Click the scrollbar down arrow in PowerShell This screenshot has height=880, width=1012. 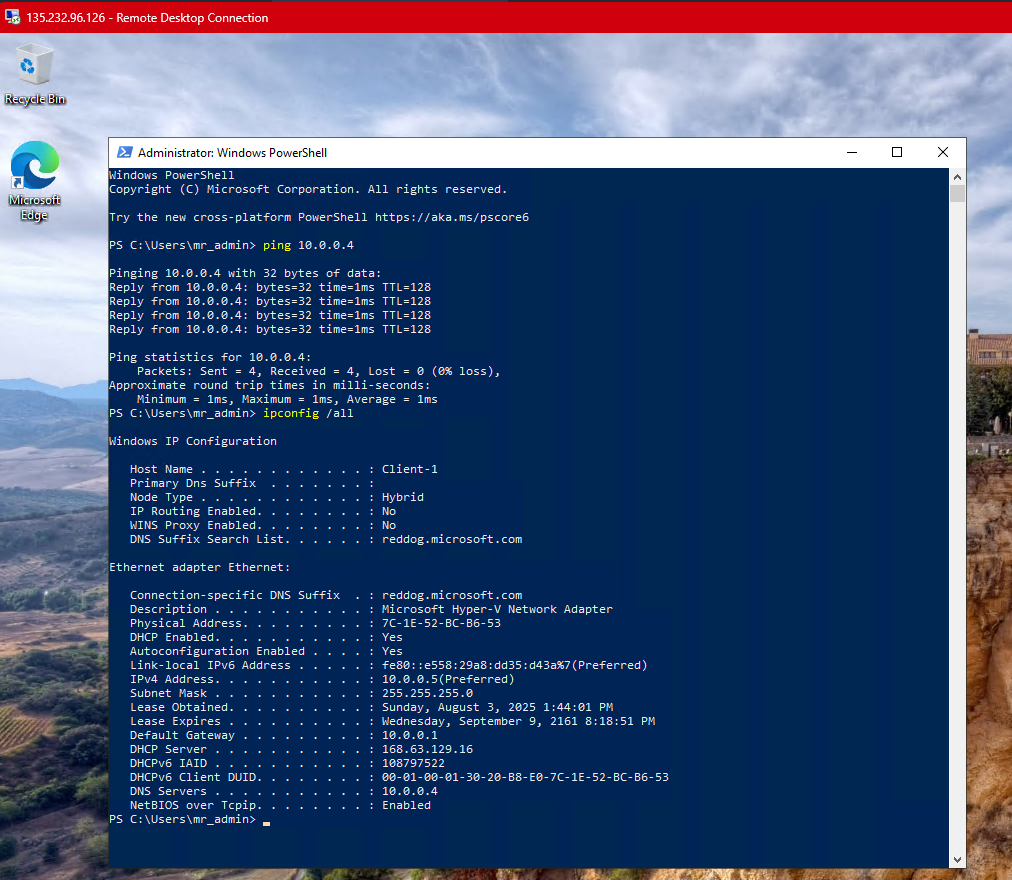tap(957, 860)
